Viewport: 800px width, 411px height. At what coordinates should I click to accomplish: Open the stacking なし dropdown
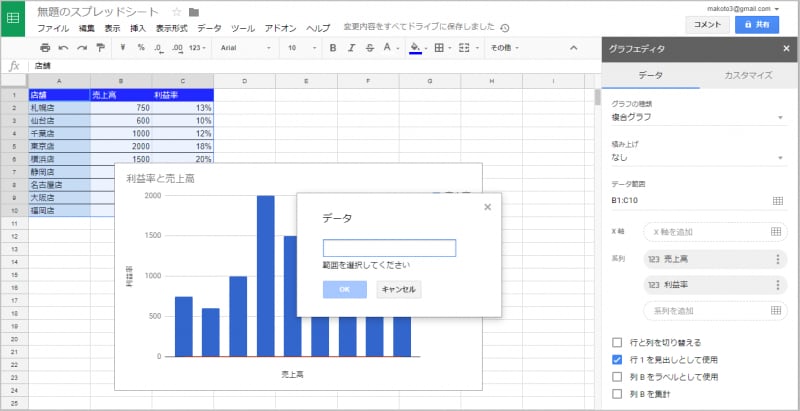click(697, 158)
